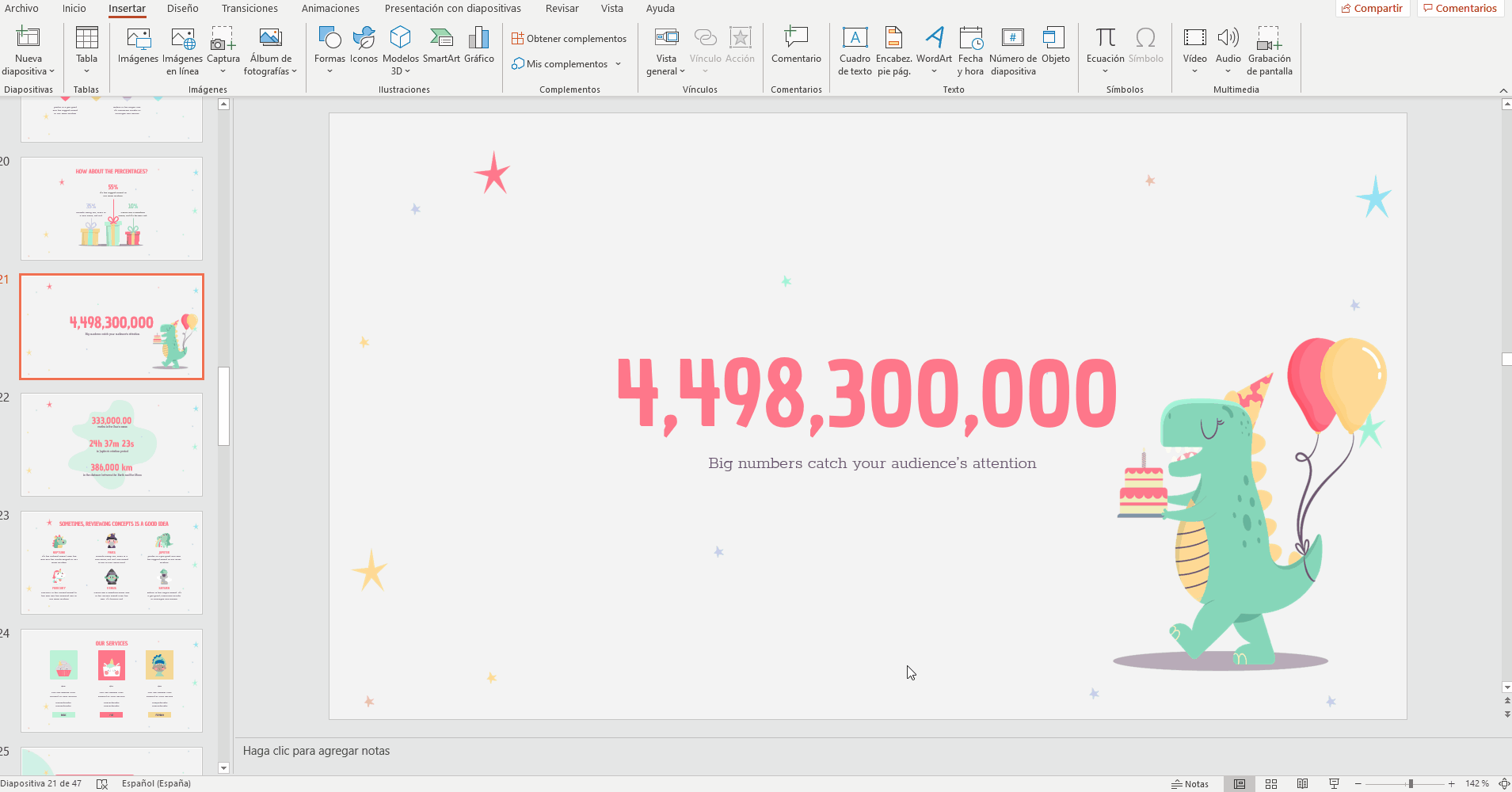Expand the Tabla dropdown arrow
Viewport: 1512px width, 792px height.
86,71
